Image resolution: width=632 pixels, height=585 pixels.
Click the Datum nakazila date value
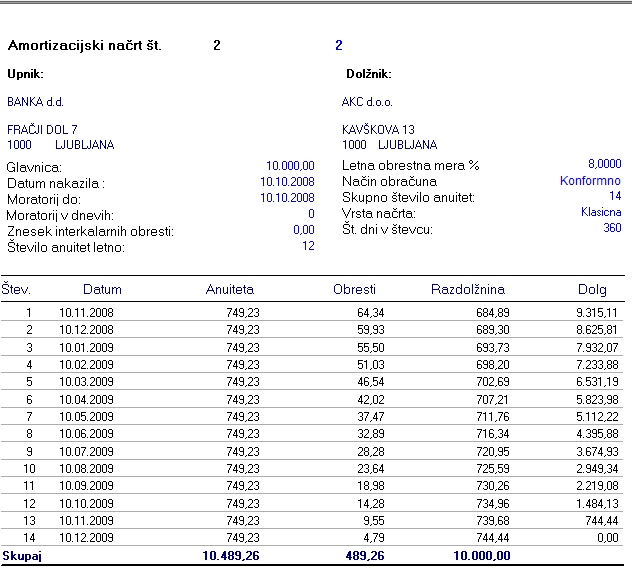point(287,182)
